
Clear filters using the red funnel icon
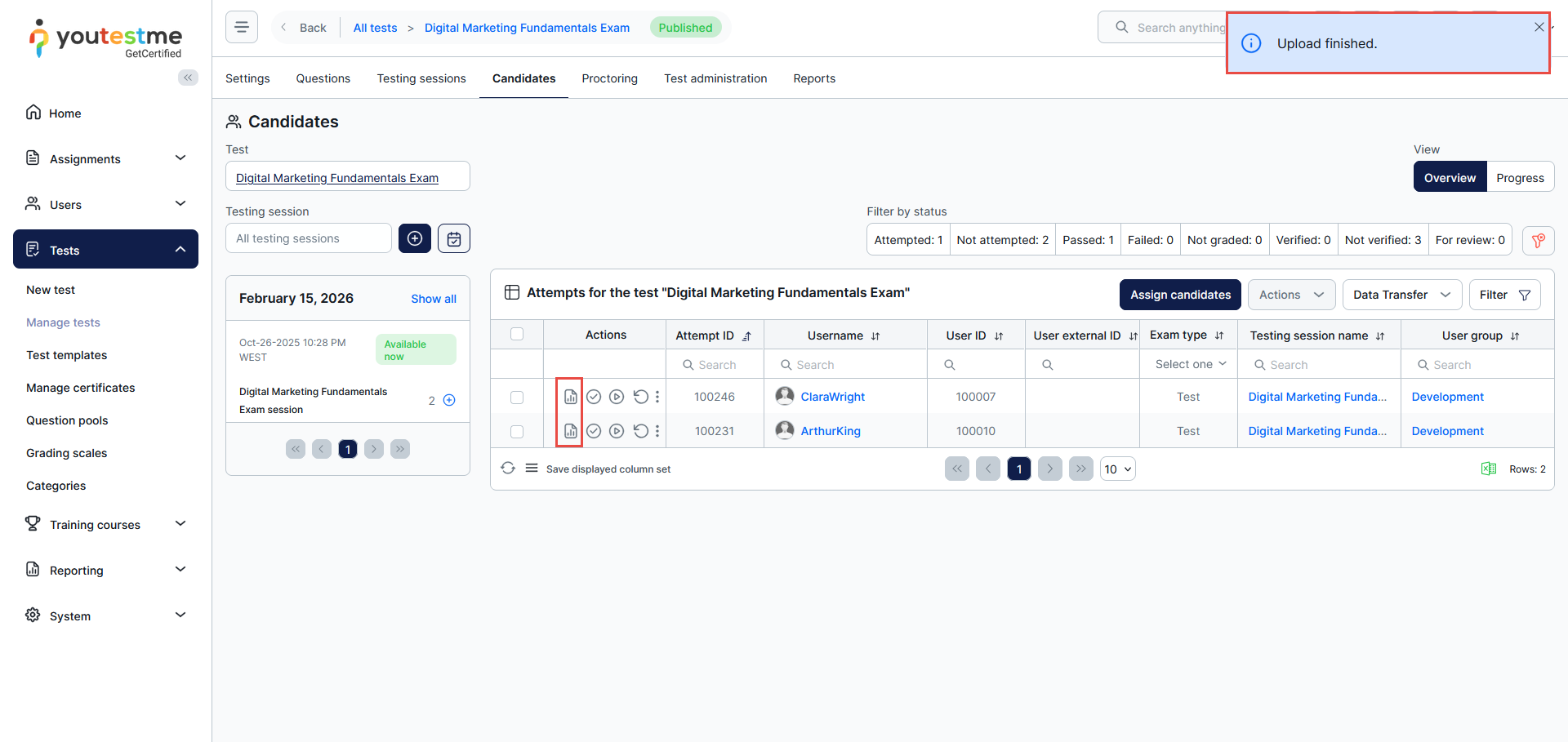click(x=1538, y=240)
